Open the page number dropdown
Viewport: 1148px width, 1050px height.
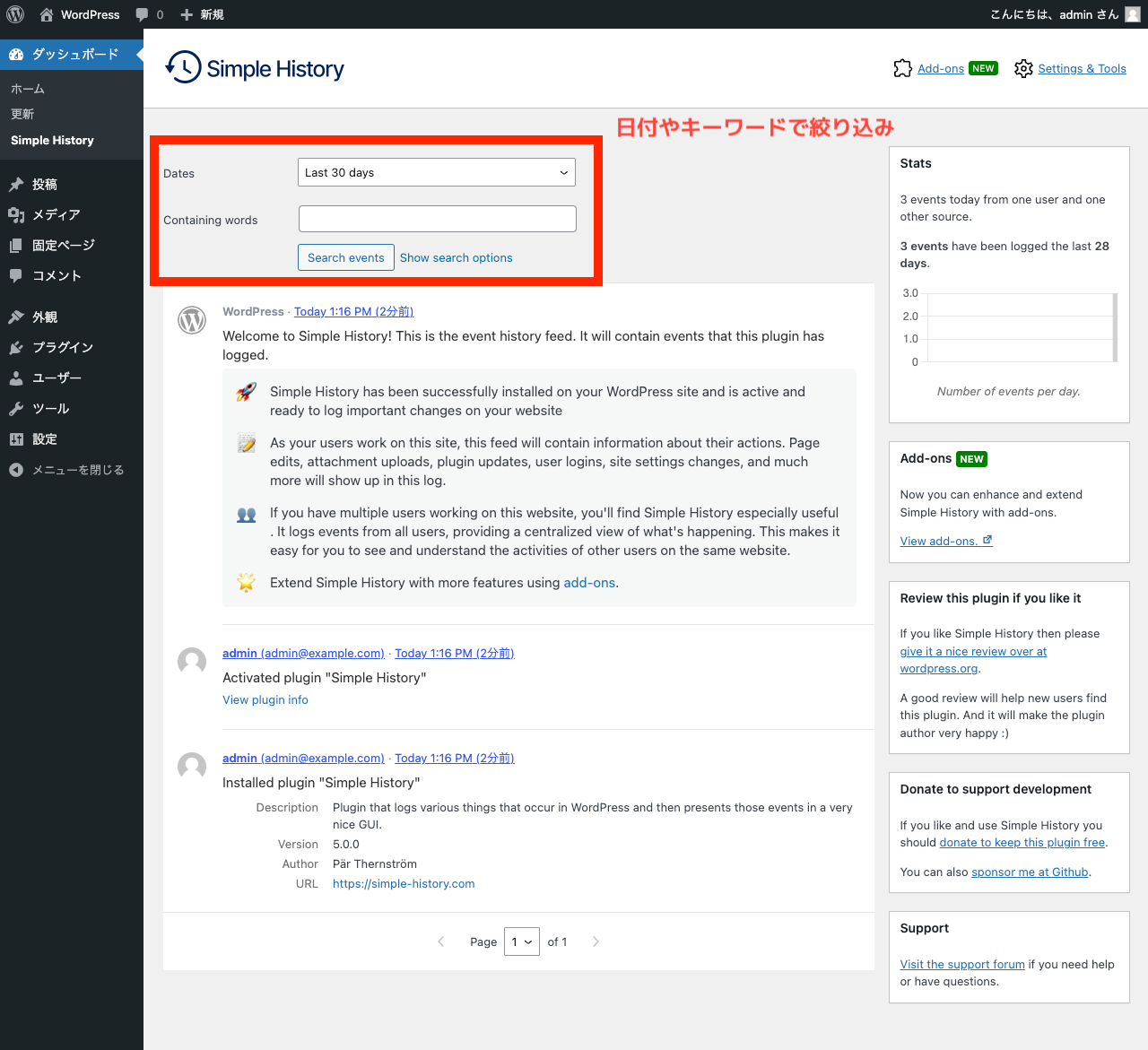(522, 942)
